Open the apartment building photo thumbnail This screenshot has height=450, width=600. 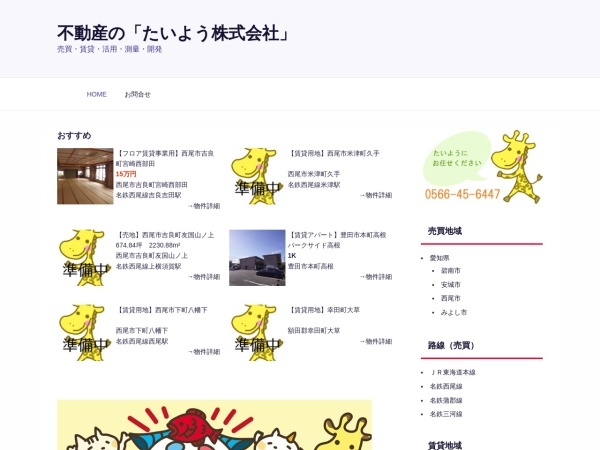point(257,258)
